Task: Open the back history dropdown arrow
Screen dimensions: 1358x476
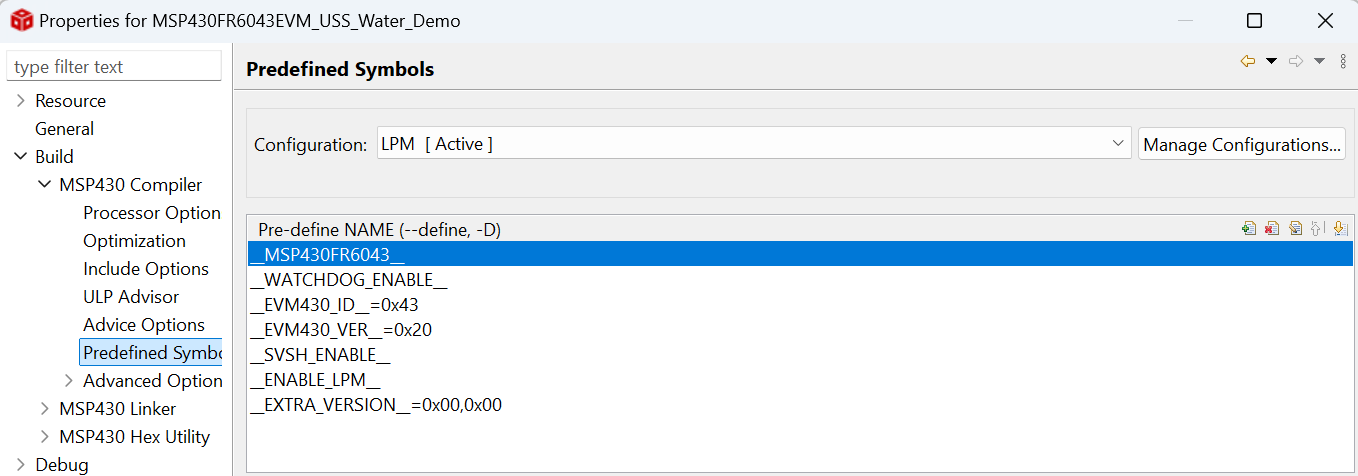Action: pos(1272,61)
